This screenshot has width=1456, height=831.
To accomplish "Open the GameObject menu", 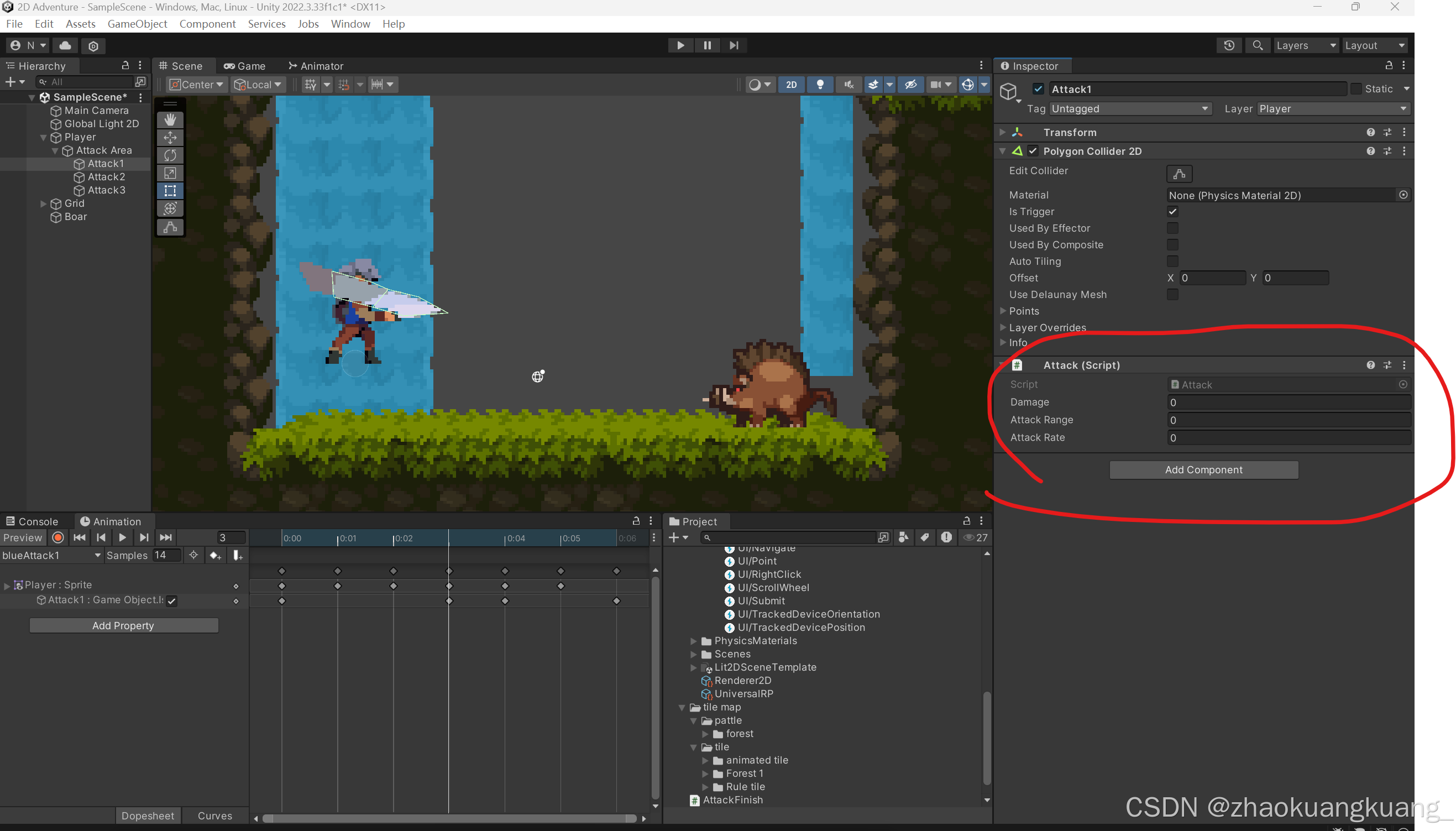I will click(137, 24).
